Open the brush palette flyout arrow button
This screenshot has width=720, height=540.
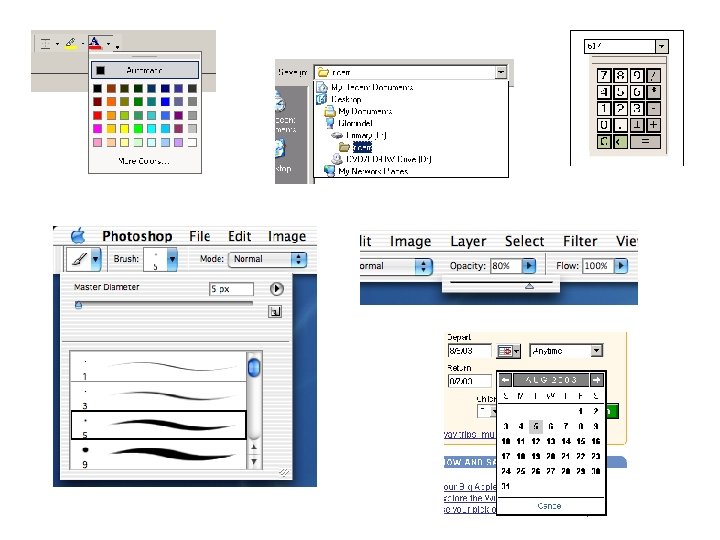276,289
